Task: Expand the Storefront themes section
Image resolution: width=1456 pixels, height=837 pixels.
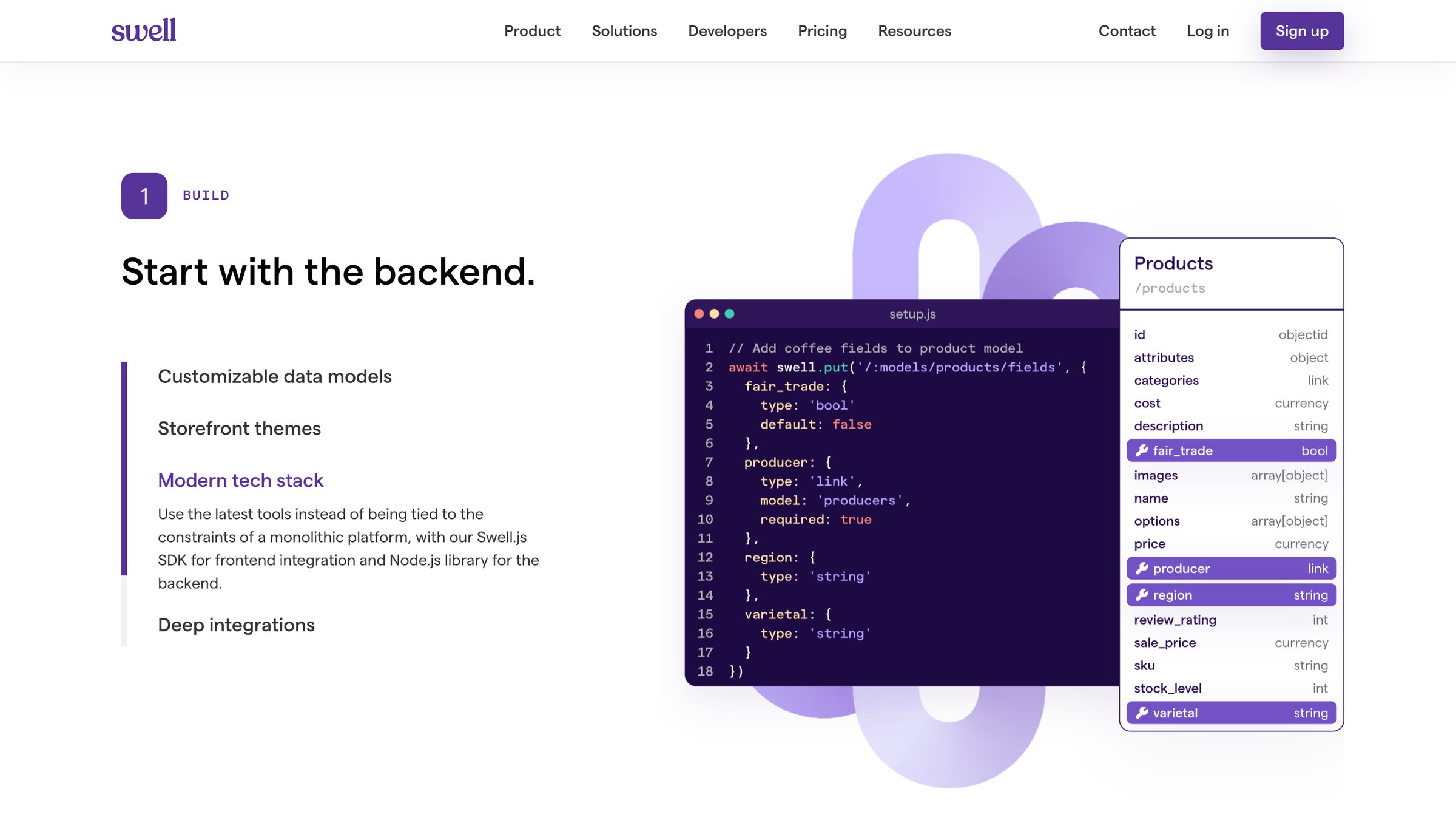Action: pyautogui.click(x=239, y=429)
